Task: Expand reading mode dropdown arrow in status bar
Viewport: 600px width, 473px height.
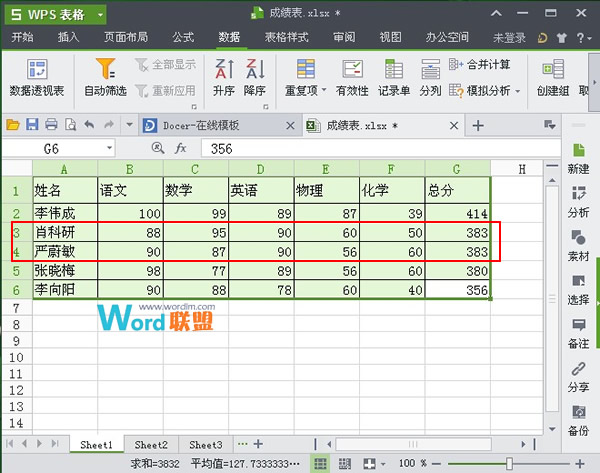Action: (383, 465)
